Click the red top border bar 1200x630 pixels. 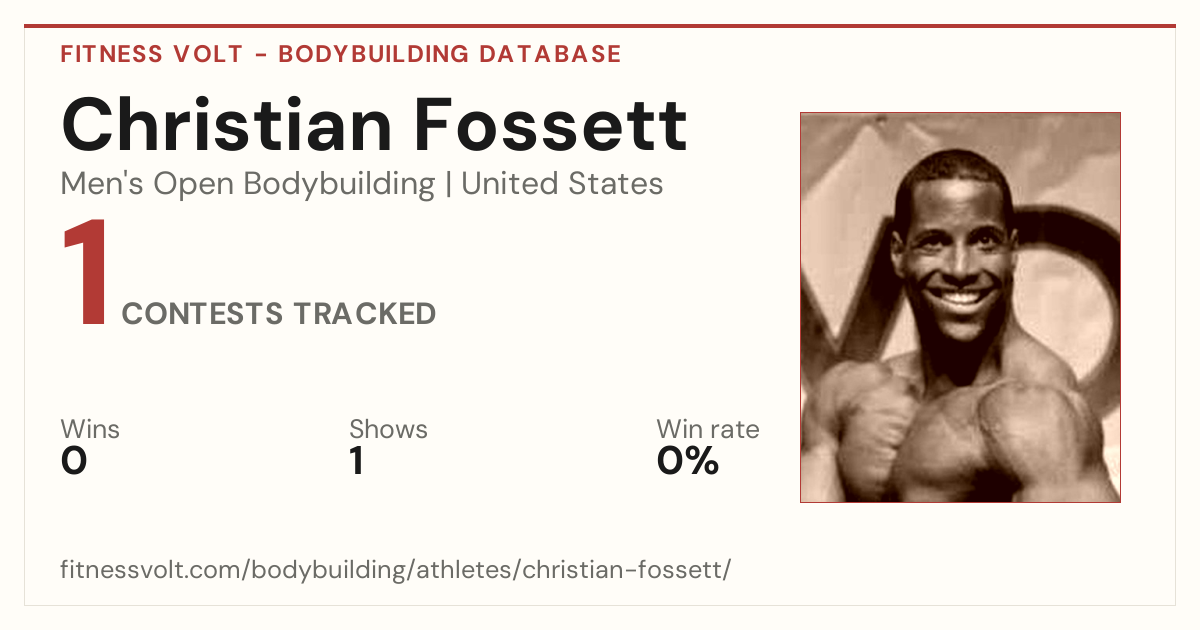click(x=600, y=26)
